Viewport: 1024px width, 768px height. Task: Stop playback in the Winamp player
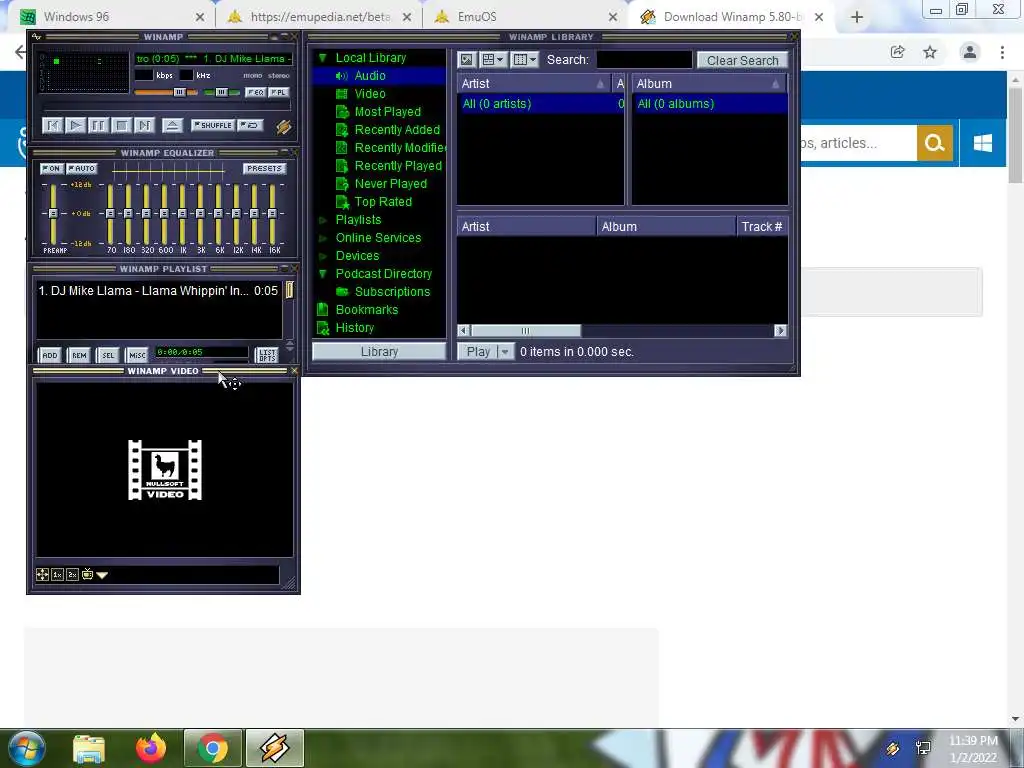(121, 125)
